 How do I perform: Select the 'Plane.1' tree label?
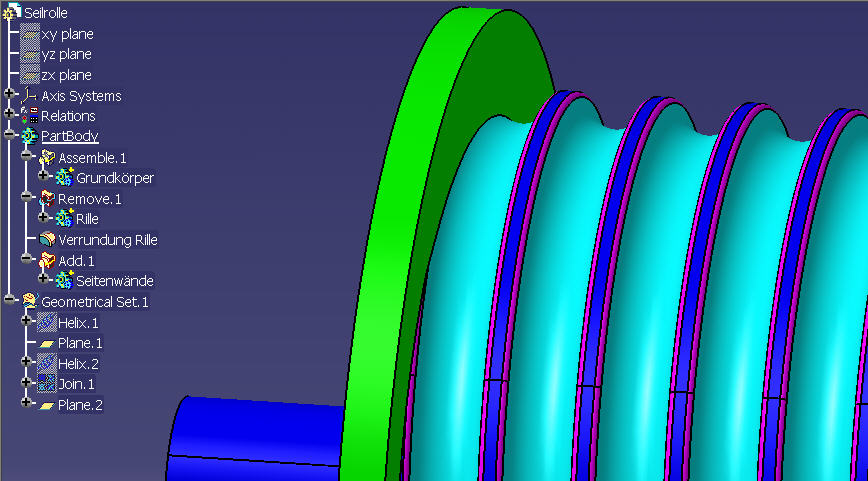[80, 343]
